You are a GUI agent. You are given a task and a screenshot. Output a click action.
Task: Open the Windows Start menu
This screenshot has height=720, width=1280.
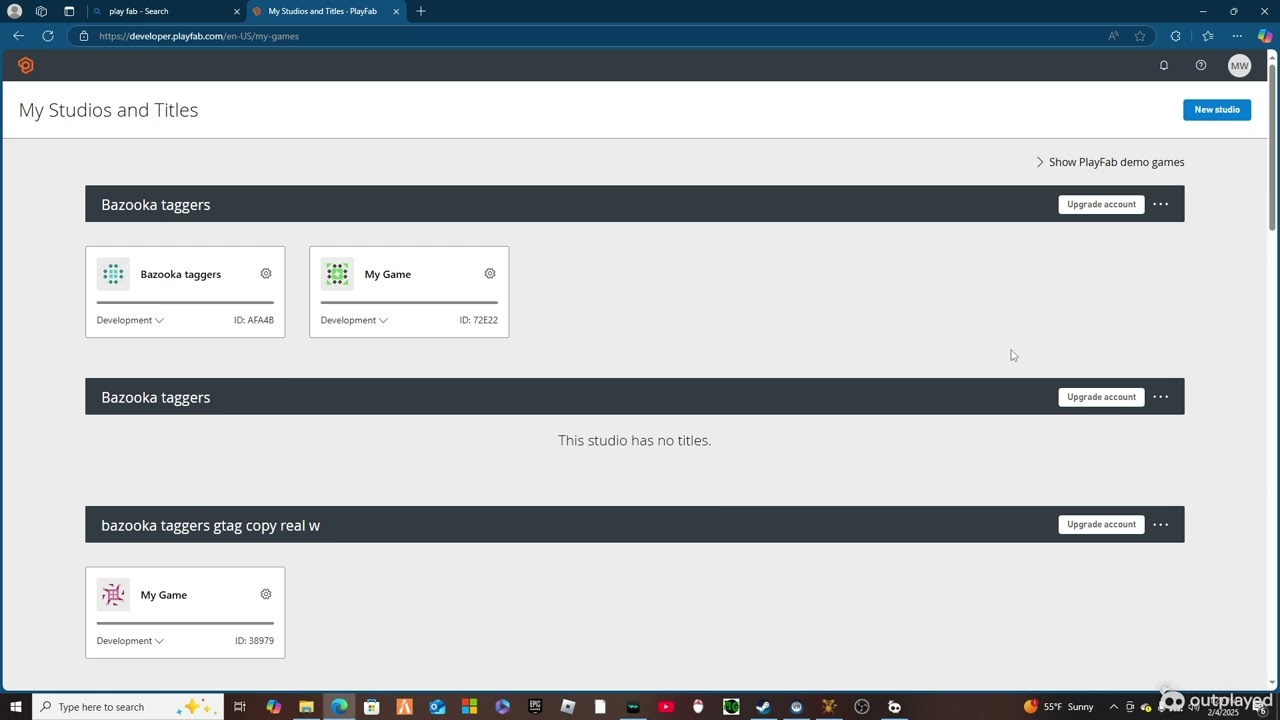15,707
